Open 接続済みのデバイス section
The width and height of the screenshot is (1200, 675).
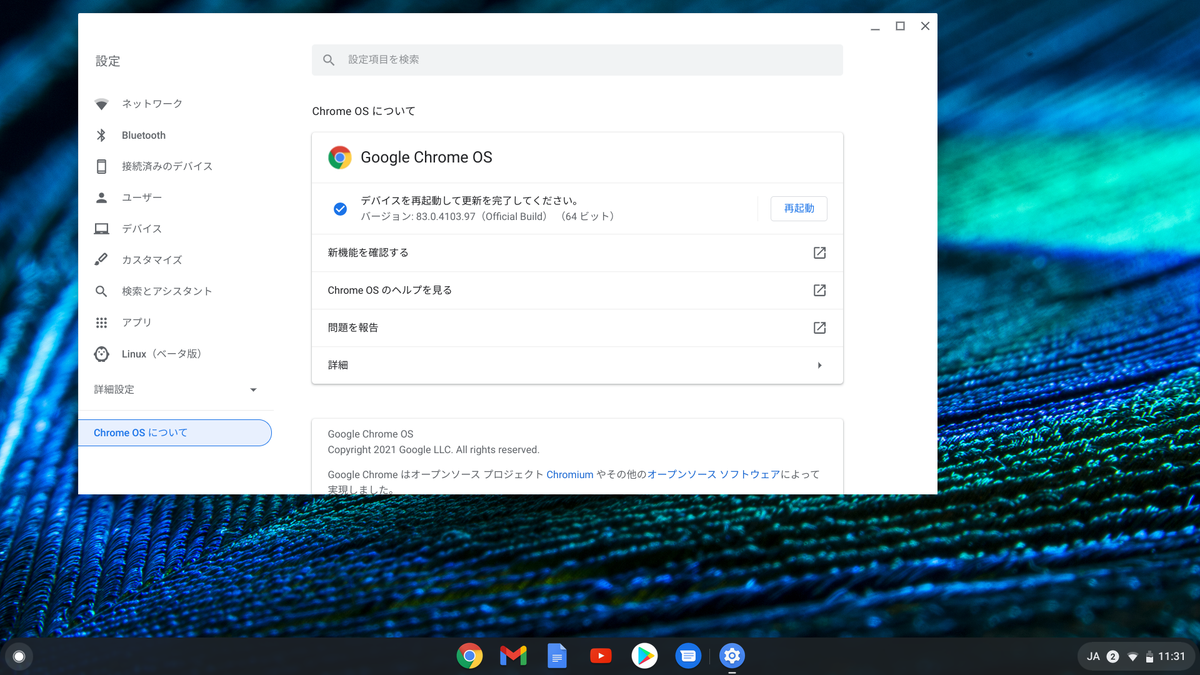(175, 166)
